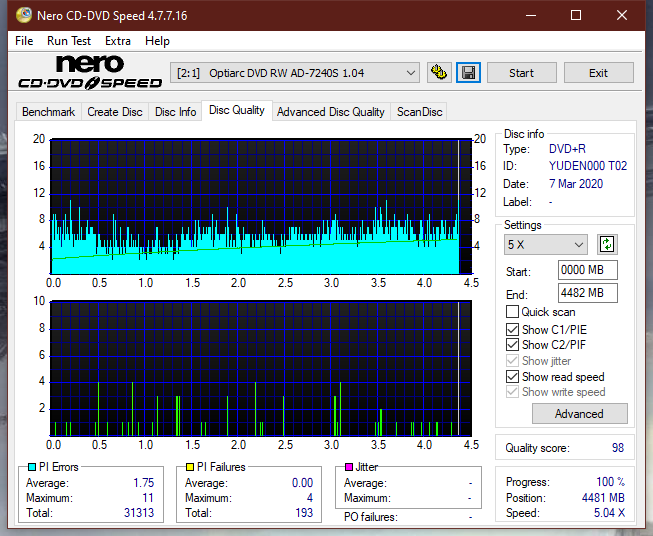Select the Disc Quality tab
The image size is (653, 536).
point(237,110)
